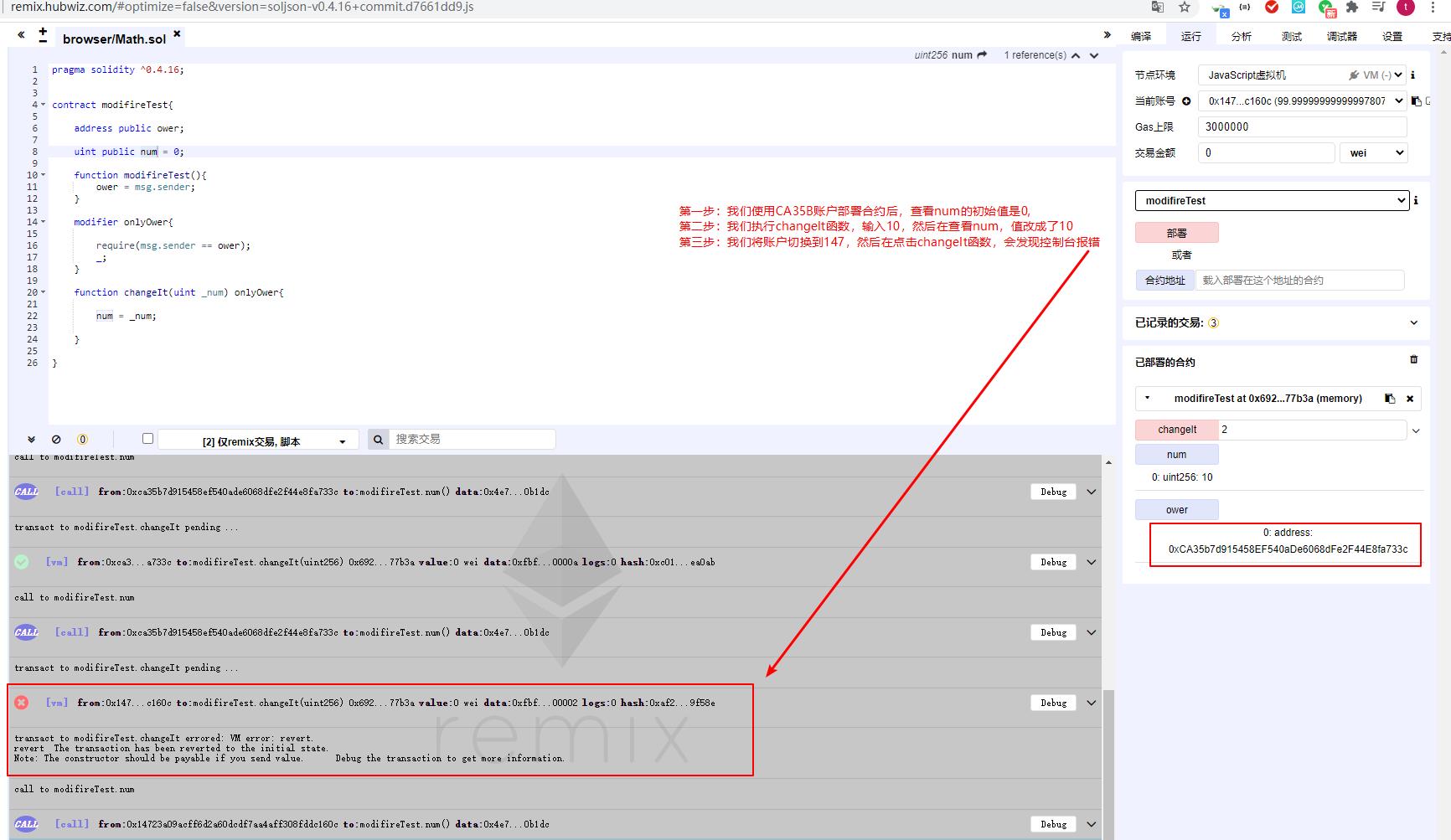The width and height of the screenshot is (1451, 840).
Task: Open the current account 0x147...c160c dropdown
Action: 1302,100
